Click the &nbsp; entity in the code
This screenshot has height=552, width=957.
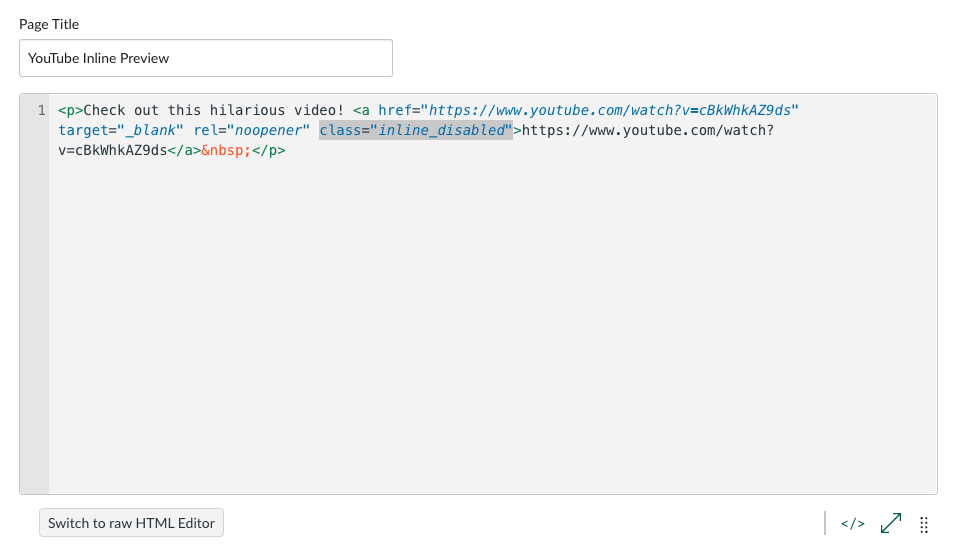(x=226, y=150)
